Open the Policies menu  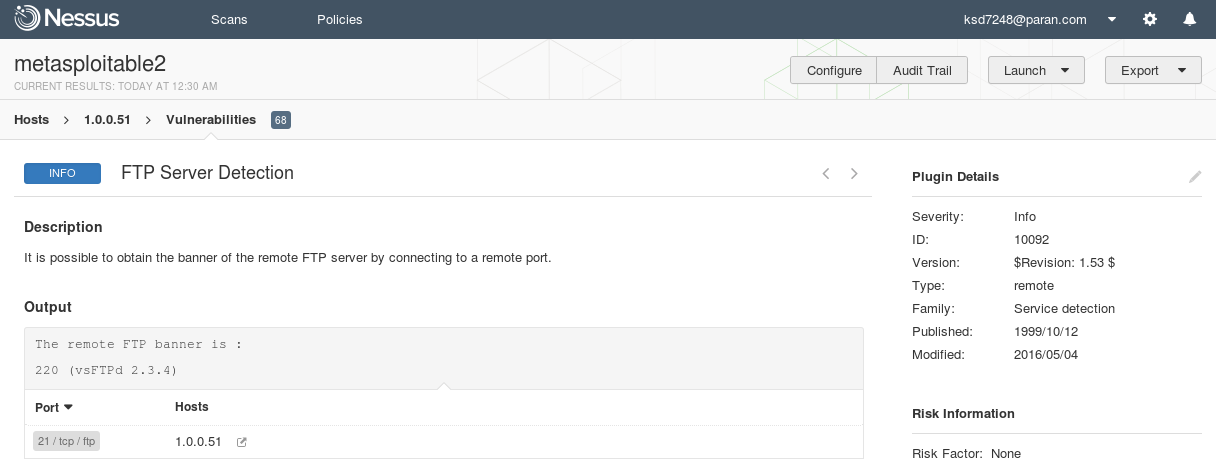339,19
